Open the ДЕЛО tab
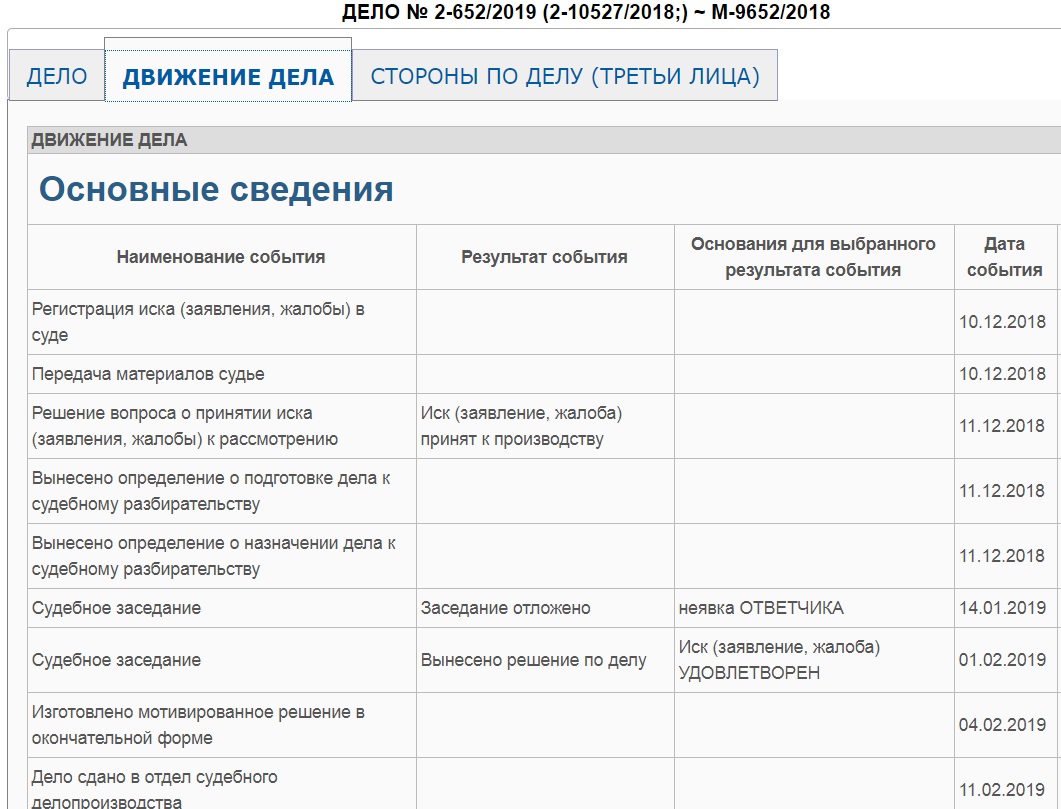Viewport: 1061px width, 809px height. 56,77
